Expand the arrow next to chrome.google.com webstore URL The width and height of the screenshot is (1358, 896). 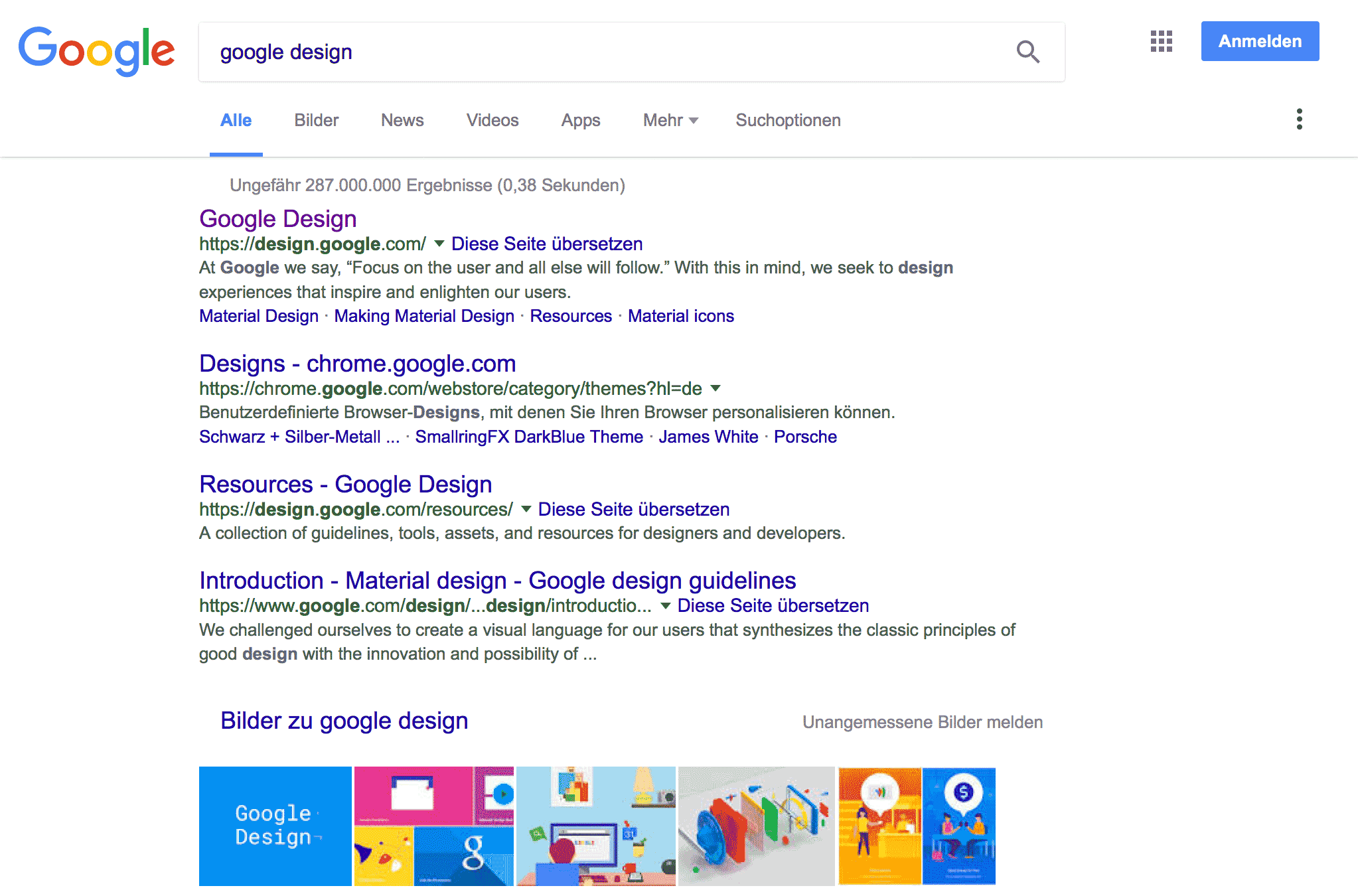(716, 388)
